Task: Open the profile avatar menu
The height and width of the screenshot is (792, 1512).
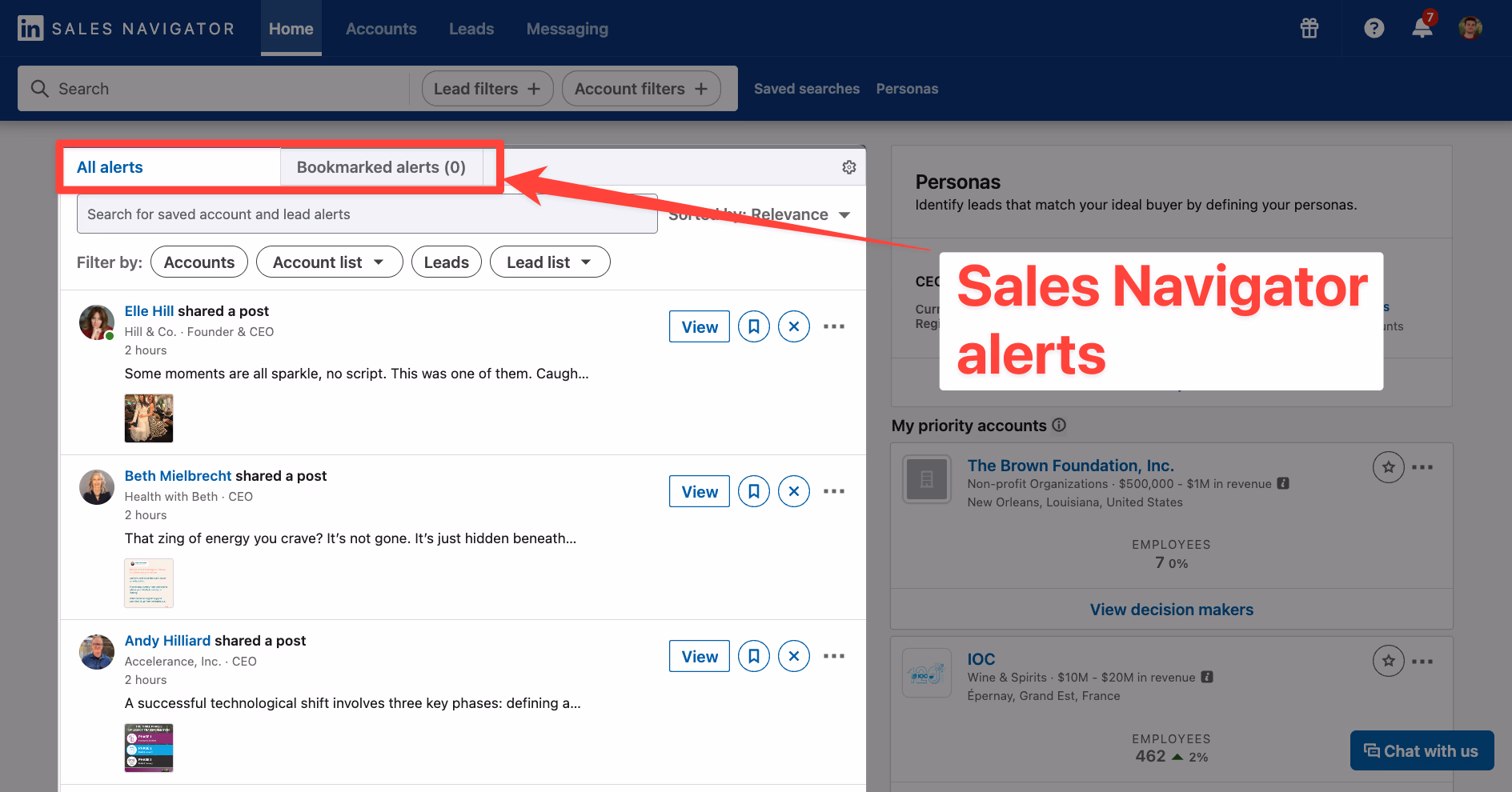Action: point(1470,28)
